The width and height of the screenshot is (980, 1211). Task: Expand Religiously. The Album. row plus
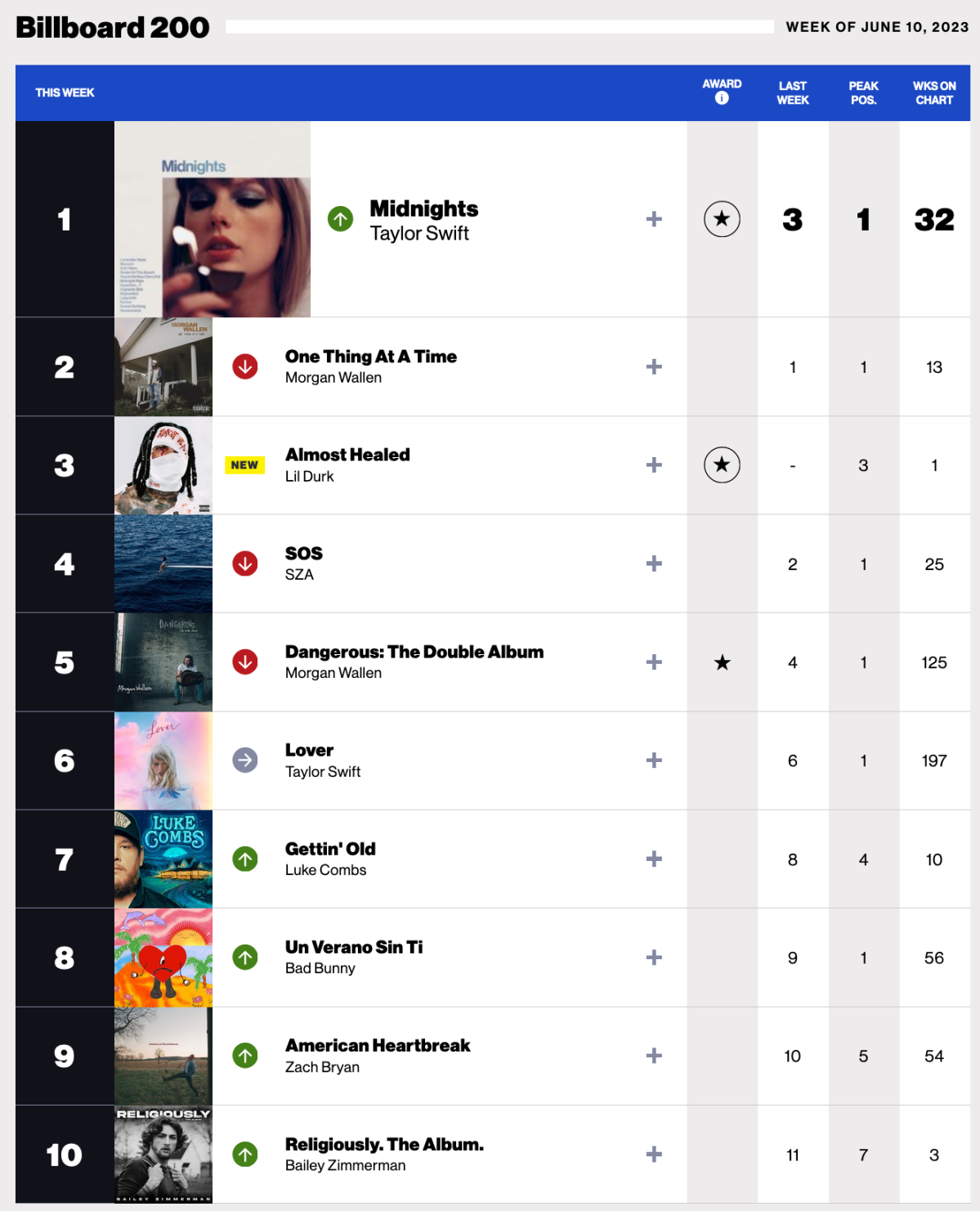tap(654, 1155)
